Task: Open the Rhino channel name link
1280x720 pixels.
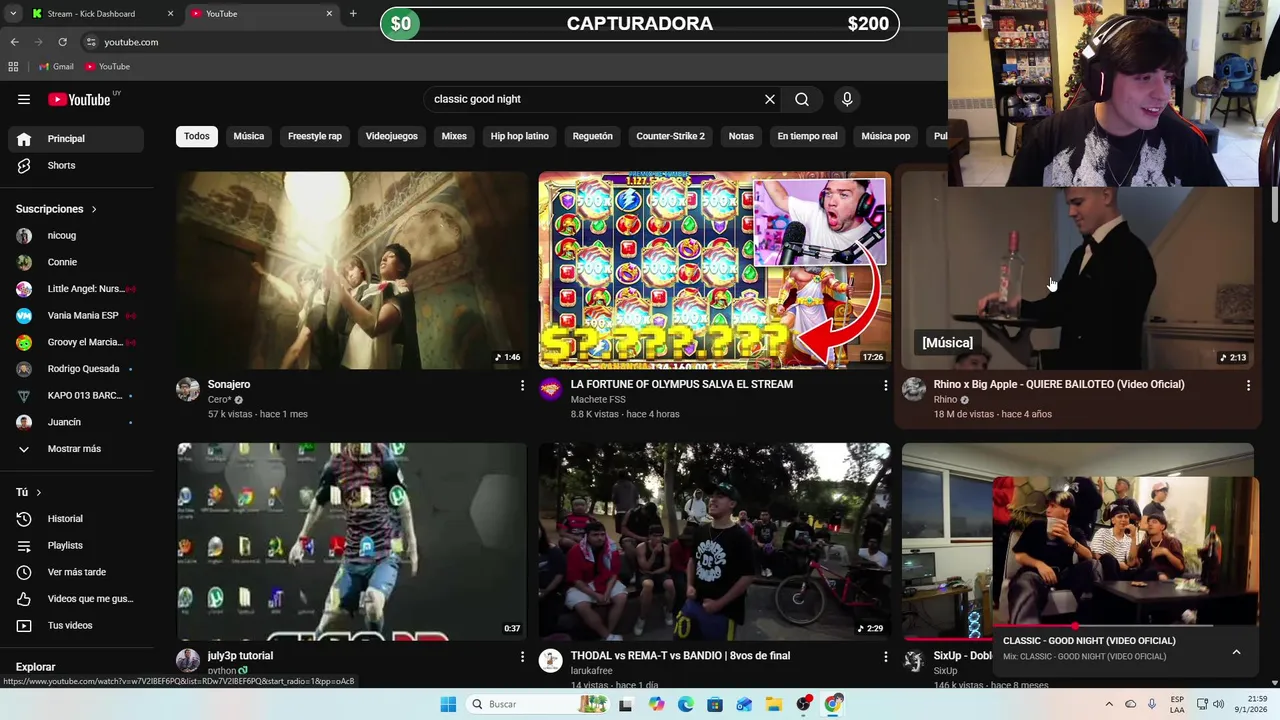Action: (945, 400)
